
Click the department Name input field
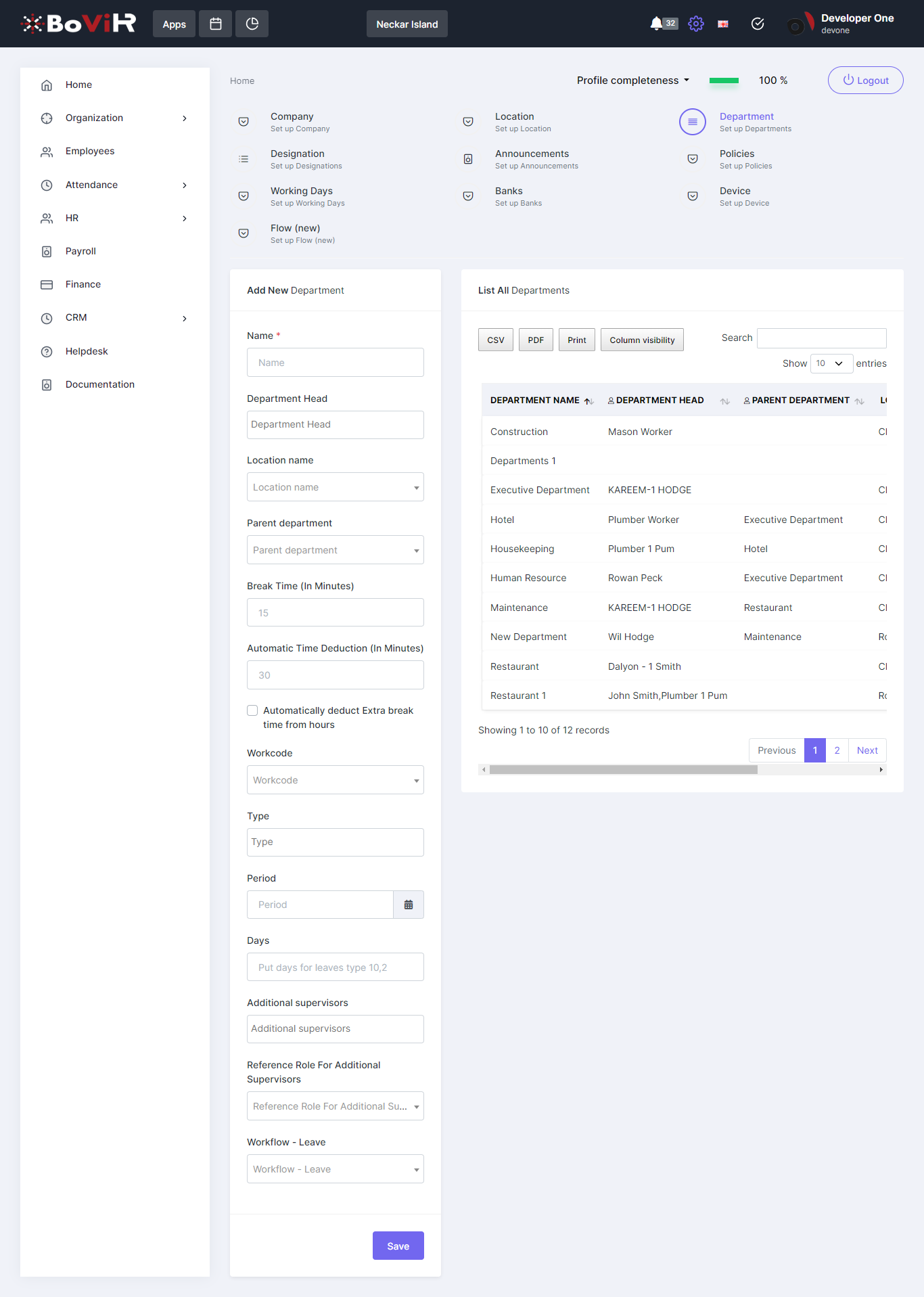(x=335, y=363)
